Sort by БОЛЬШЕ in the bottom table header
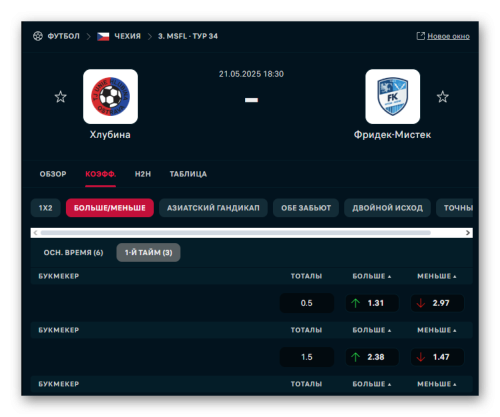Screen dimensions: 500x417 tap(372, 384)
